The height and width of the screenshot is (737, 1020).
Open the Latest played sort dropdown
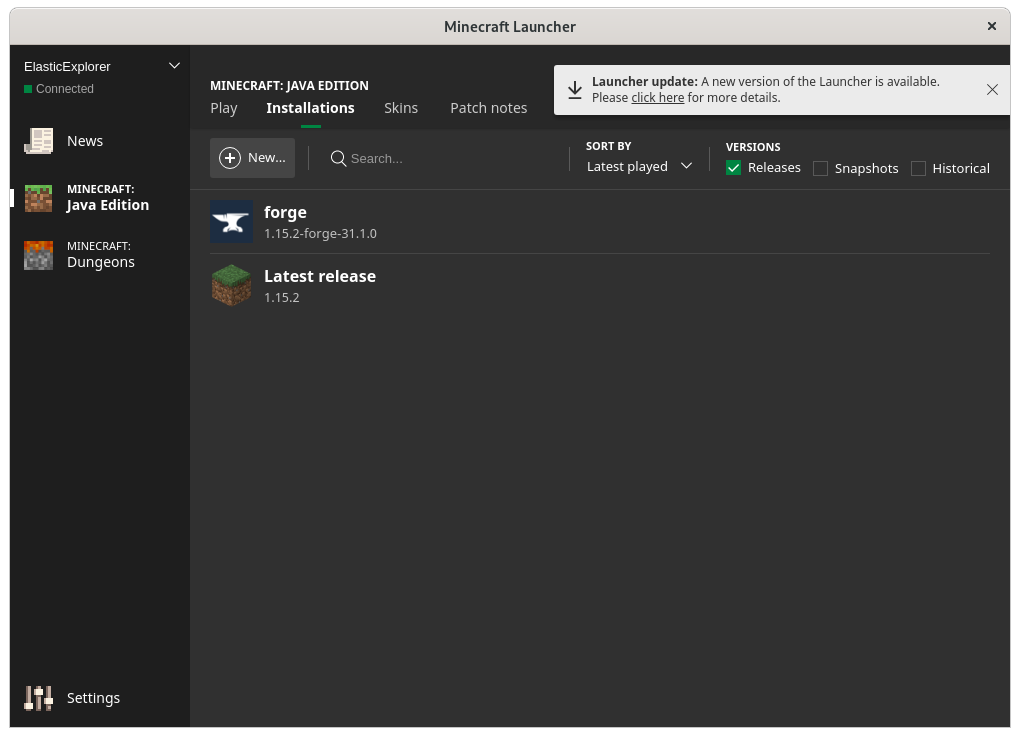[639, 167]
